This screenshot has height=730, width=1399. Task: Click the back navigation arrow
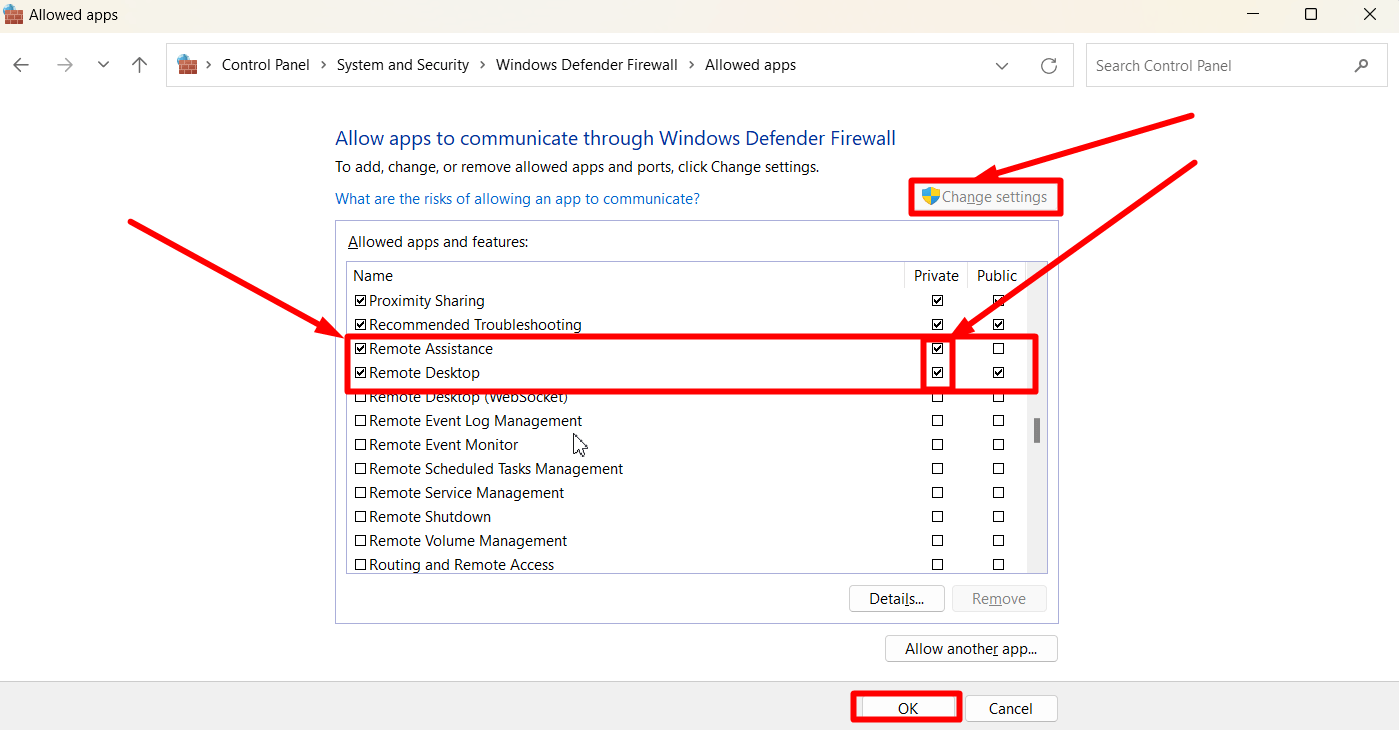click(20, 64)
